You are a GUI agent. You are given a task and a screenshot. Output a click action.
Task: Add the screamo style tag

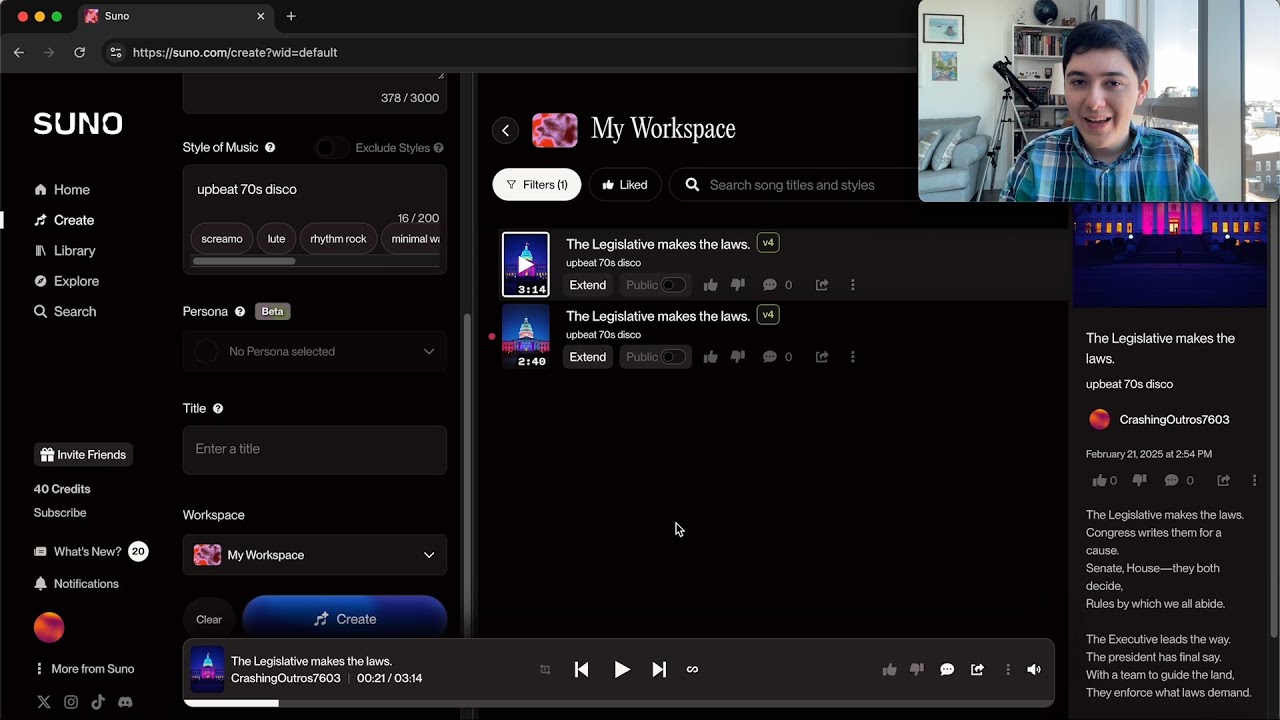tap(222, 239)
